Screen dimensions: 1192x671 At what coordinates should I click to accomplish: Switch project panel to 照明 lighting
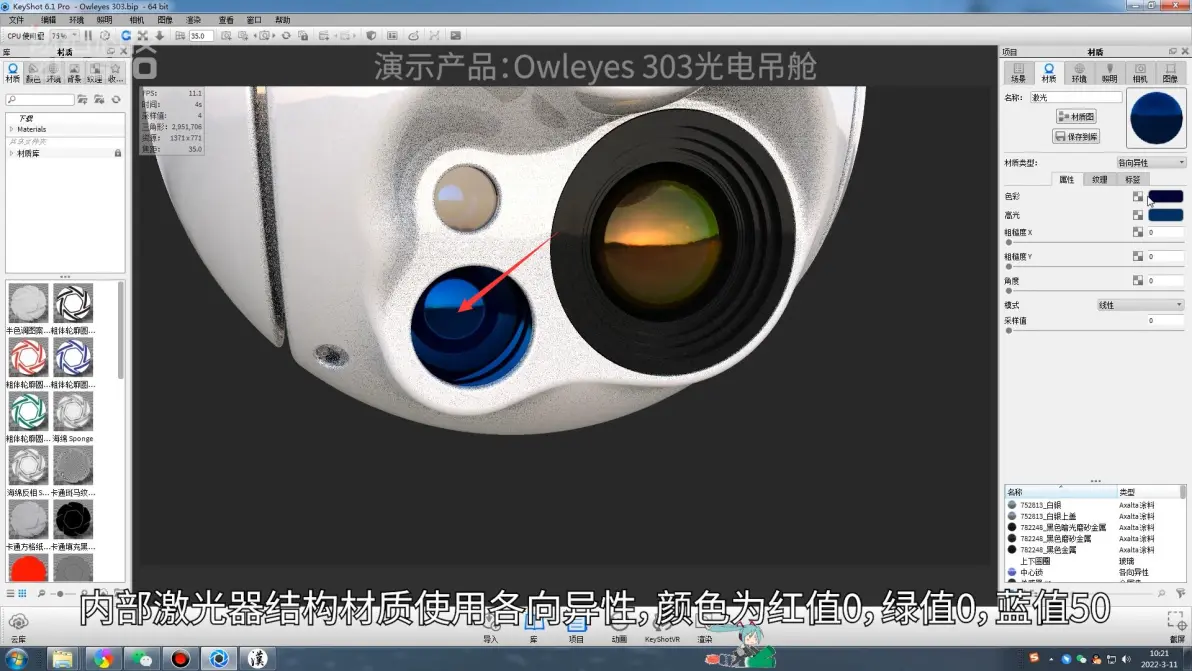[1109, 73]
